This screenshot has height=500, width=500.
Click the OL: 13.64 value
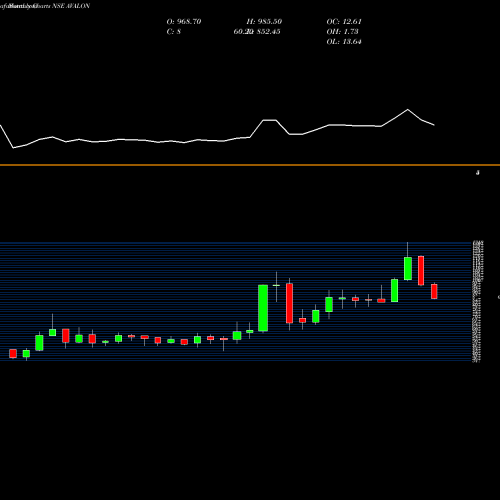[344, 42]
